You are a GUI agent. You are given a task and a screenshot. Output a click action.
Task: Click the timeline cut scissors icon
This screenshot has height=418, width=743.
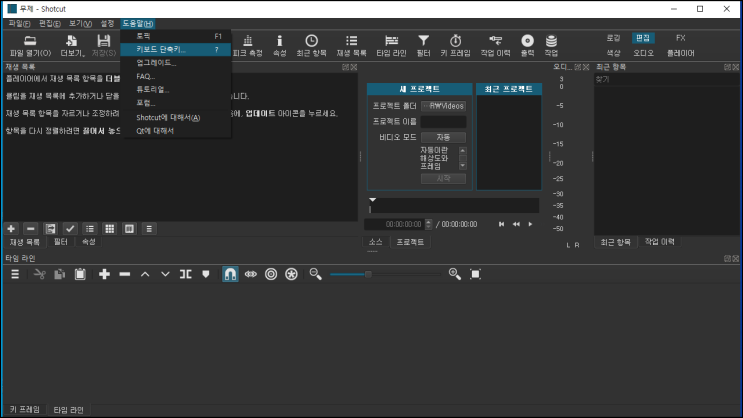40,274
